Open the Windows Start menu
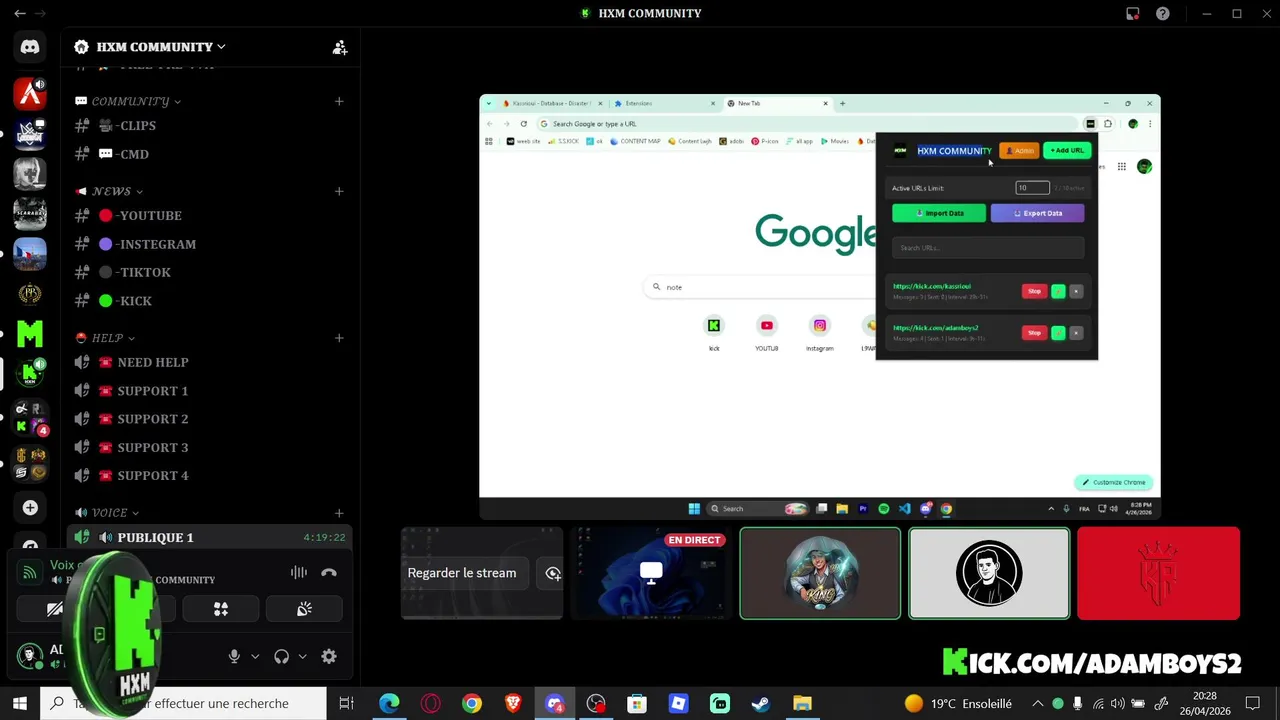Screen dimensions: 1280x720 19,704
